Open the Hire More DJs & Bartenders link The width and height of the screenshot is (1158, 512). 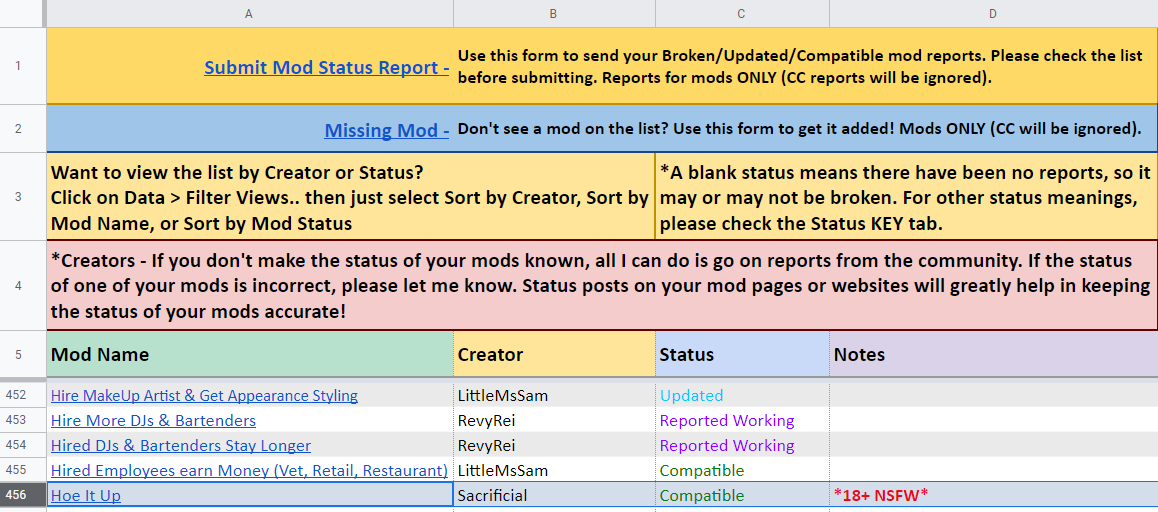tap(154, 420)
